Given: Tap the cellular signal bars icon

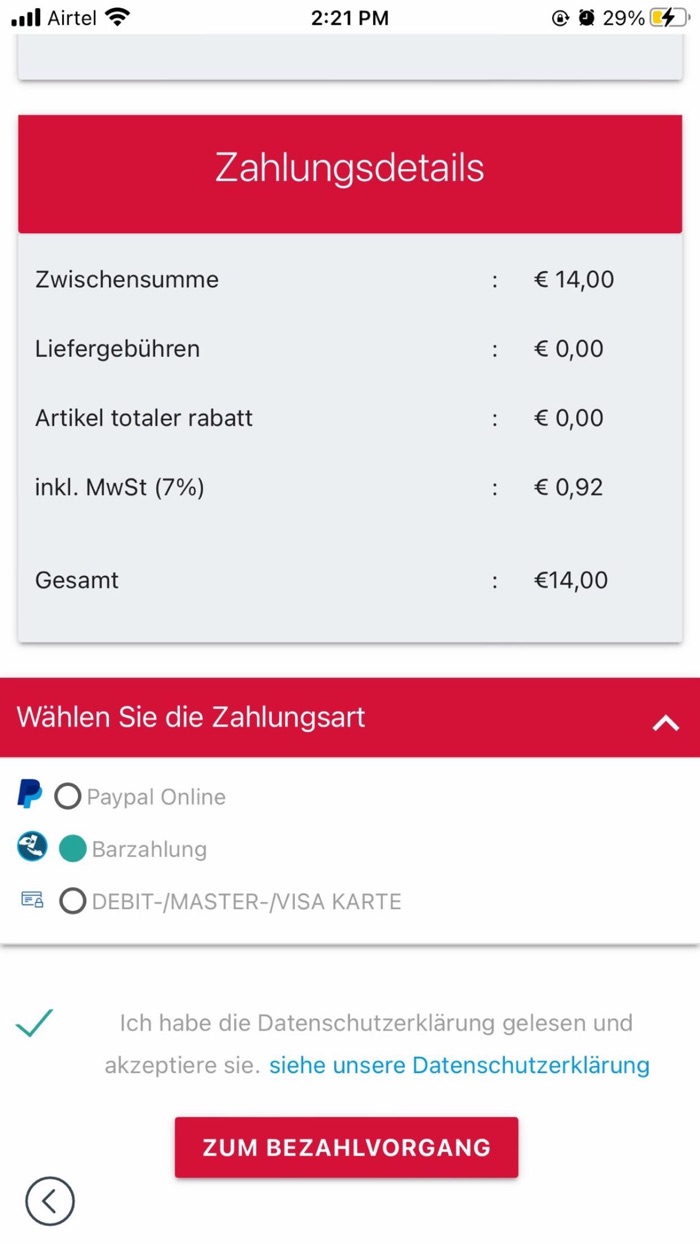Looking at the screenshot, I should pyautogui.click(x=26, y=17).
